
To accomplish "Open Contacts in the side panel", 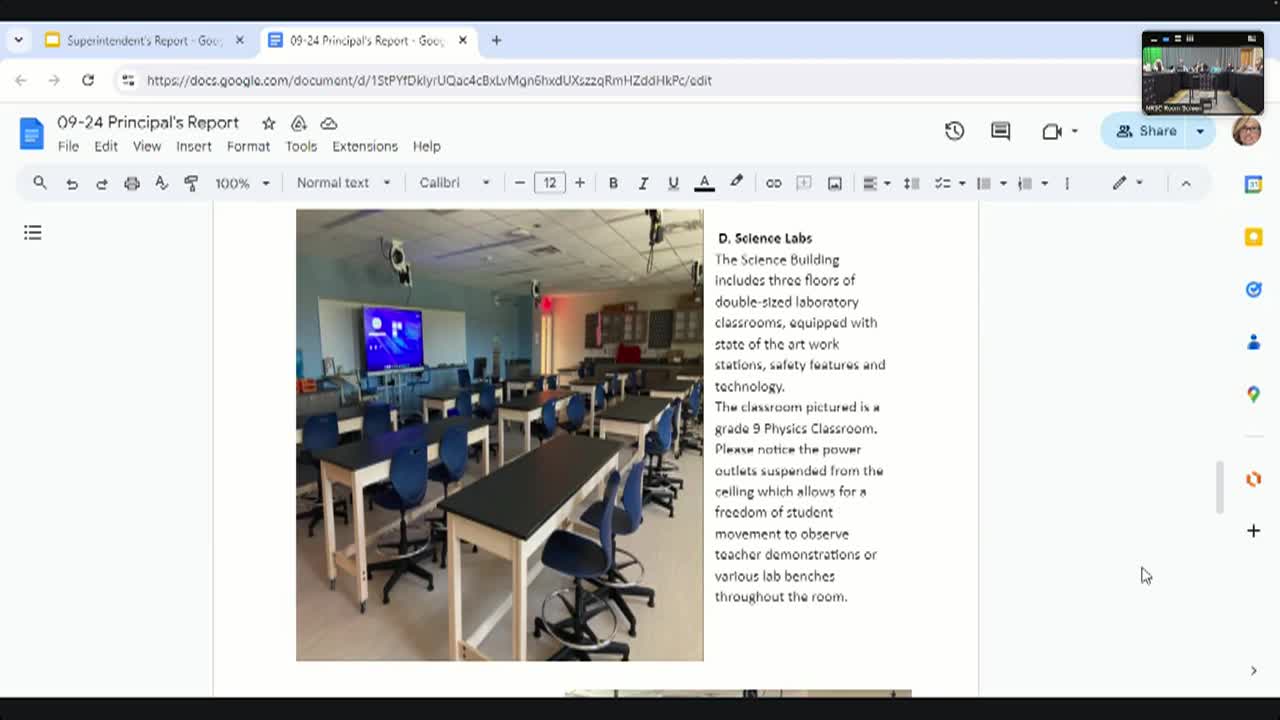I will point(1253,342).
